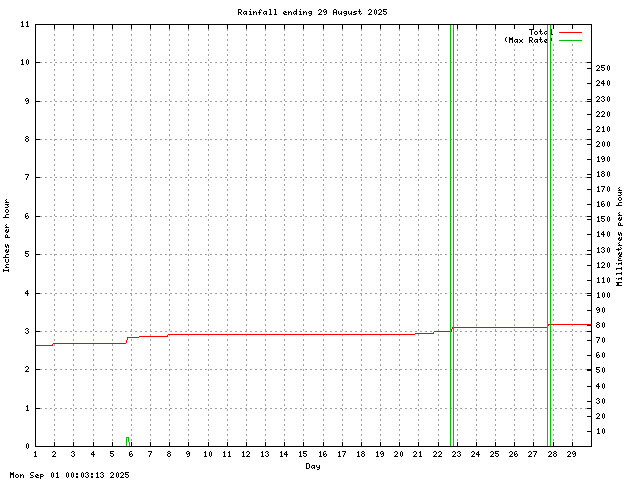Click the '(Max Rate)' legend label
The image size is (640, 480).
(x=528, y=40)
